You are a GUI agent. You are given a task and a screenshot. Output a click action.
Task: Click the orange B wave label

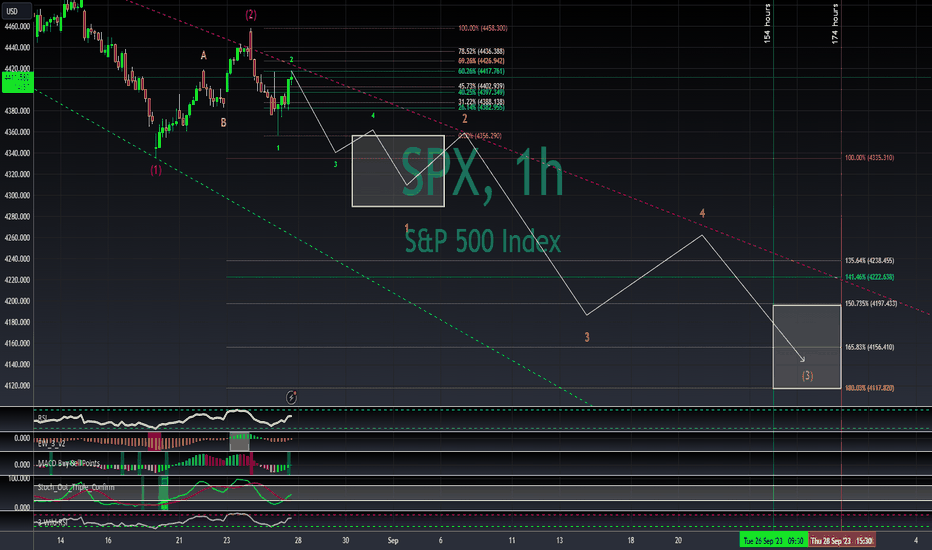click(x=223, y=122)
